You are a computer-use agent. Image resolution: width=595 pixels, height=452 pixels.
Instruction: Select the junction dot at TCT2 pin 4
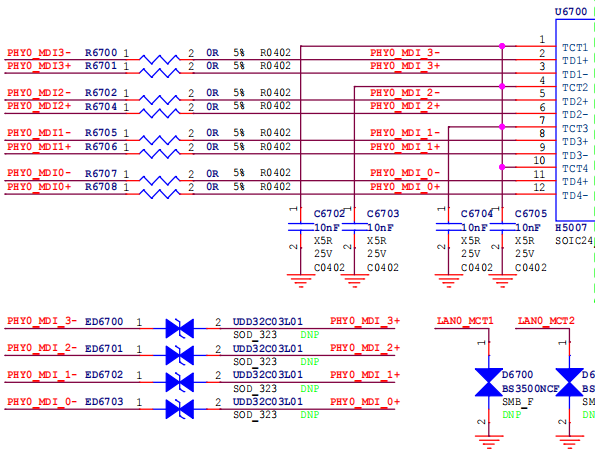click(502, 87)
